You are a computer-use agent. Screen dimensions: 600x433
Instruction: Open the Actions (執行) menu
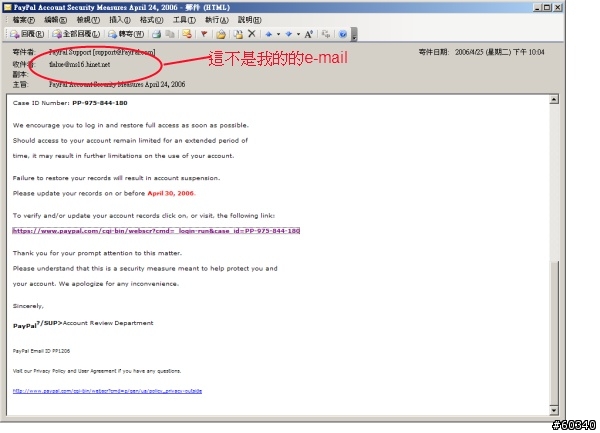[x=217, y=20]
